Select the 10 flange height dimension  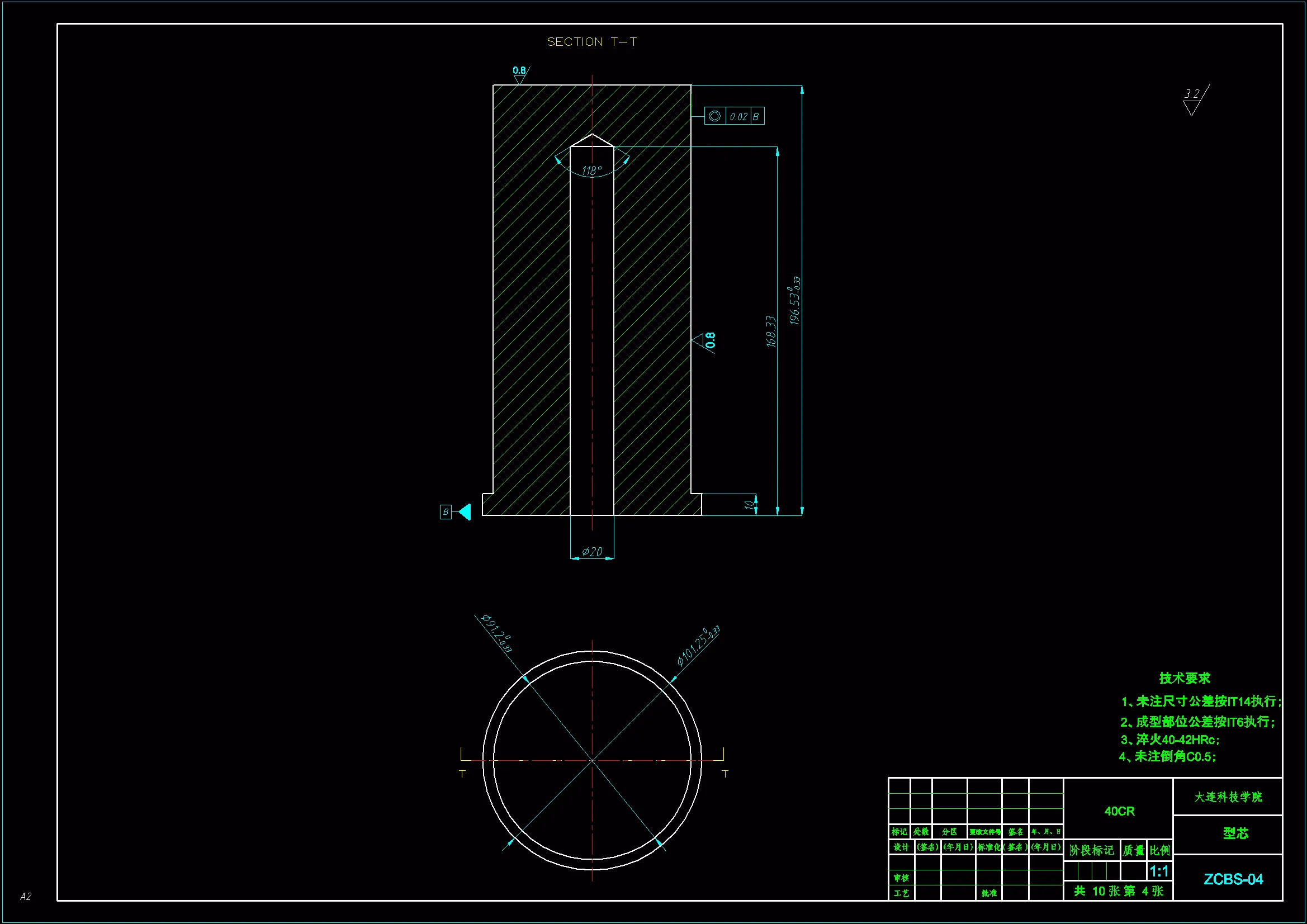click(749, 504)
